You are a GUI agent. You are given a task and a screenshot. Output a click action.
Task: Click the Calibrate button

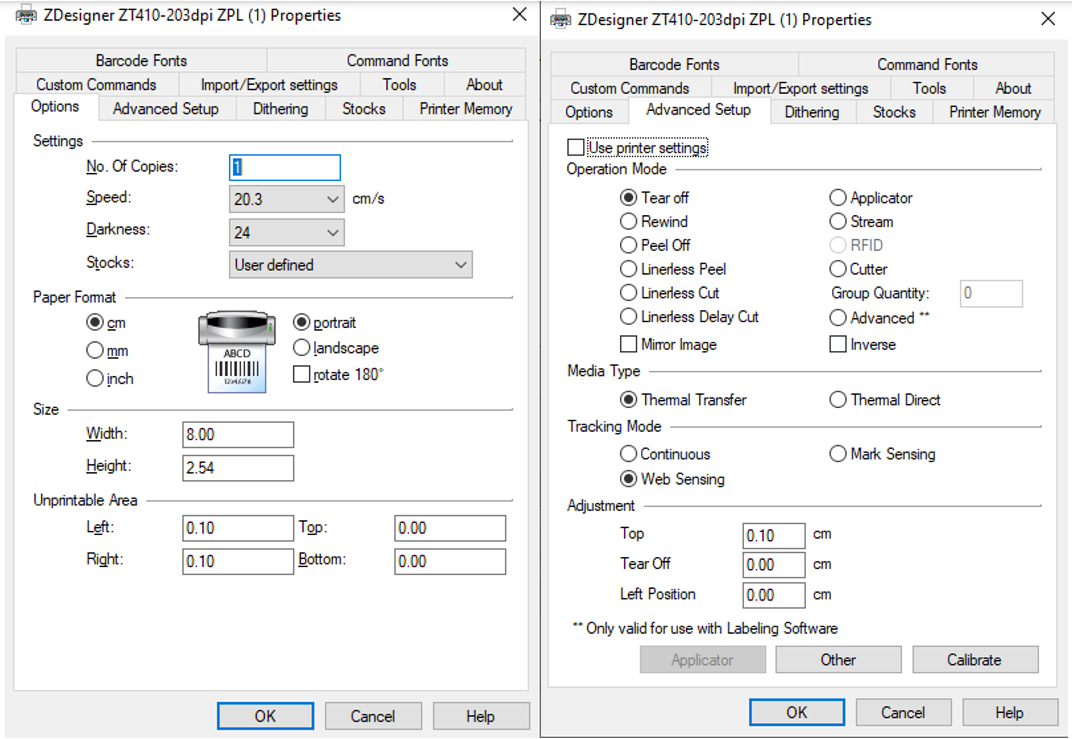coord(975,660)
